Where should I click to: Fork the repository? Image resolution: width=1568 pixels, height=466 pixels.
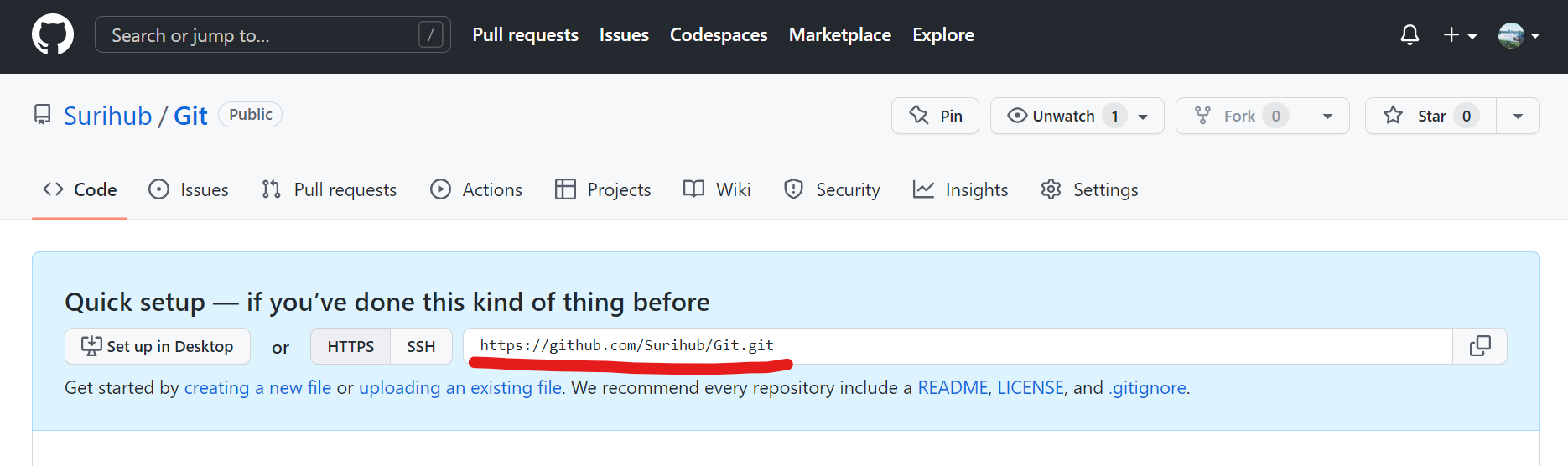tap(1240, 116)
